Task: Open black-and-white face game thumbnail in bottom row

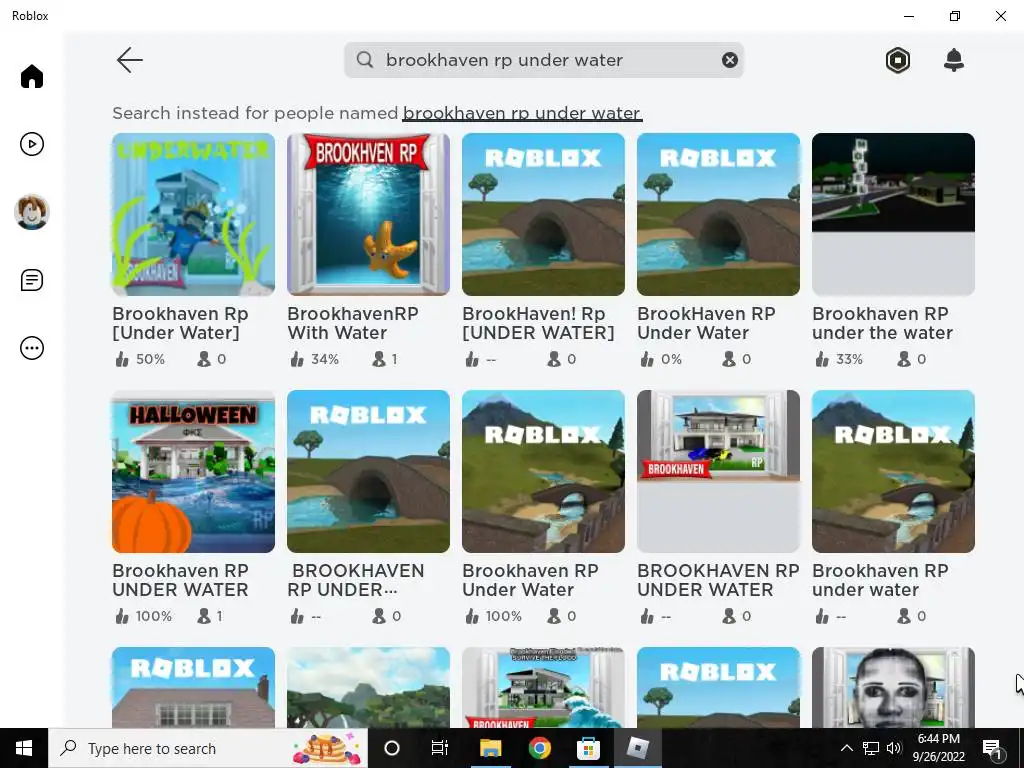Action: (x=893, y=687)
